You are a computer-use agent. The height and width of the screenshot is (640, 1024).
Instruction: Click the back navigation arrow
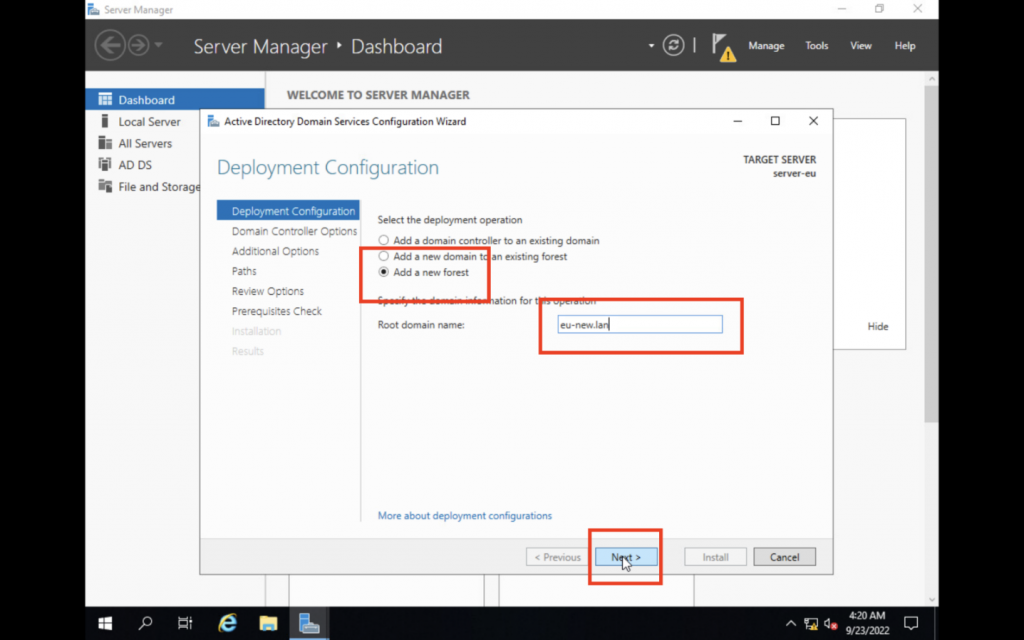tap(109, 46)
